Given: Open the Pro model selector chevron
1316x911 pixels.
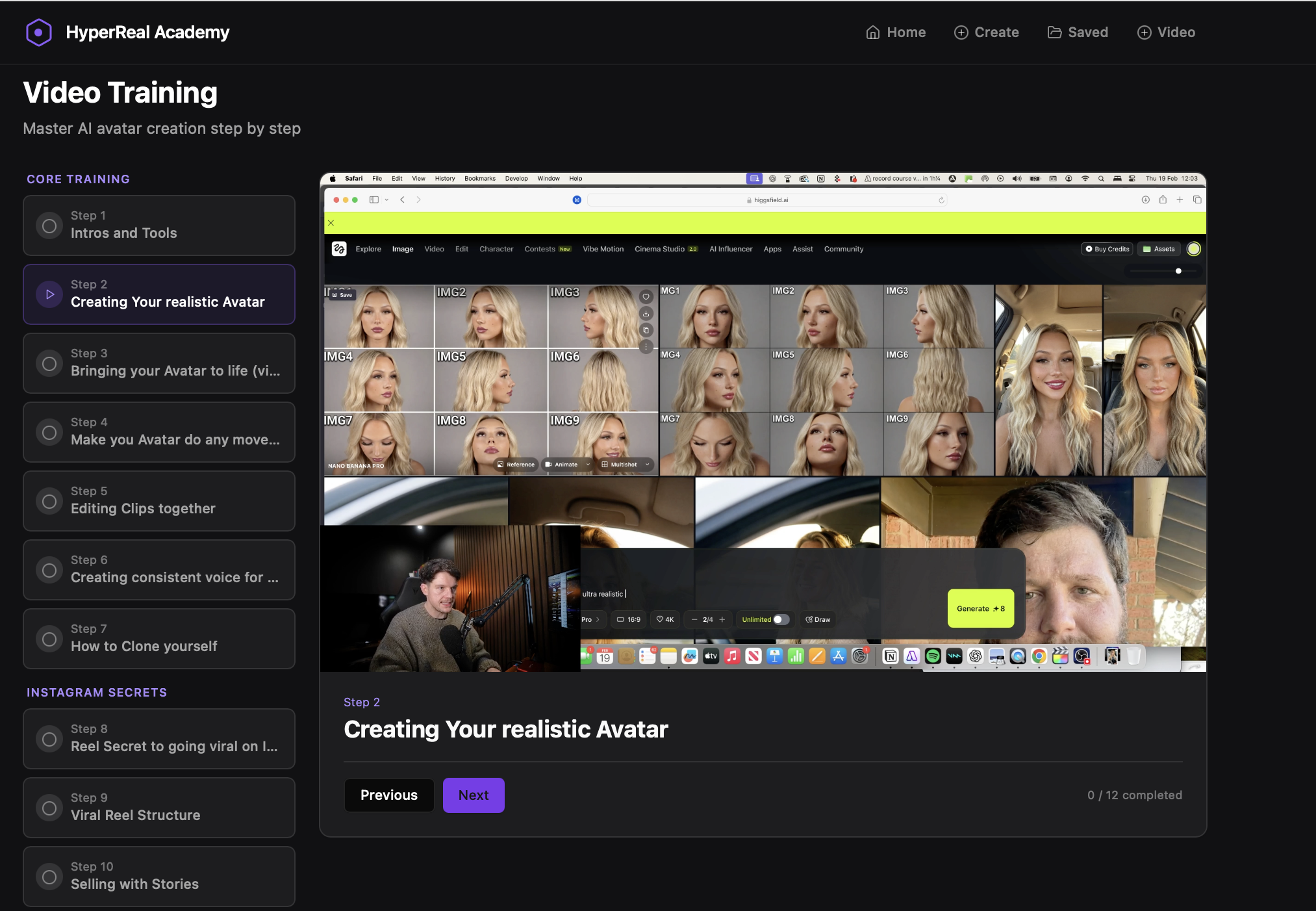Looking at the screenshot, I should pos(598,619).
